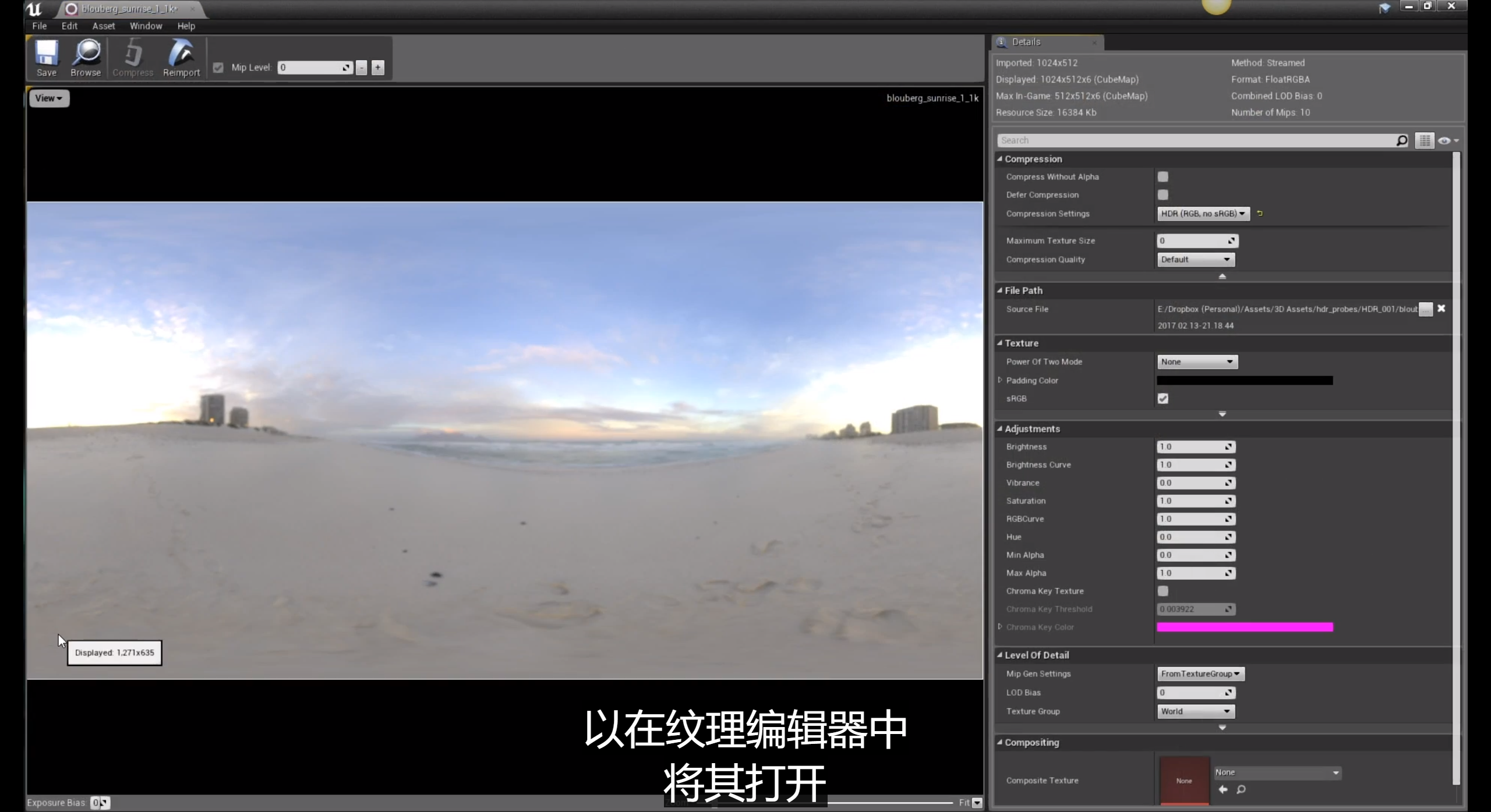This screenshot has width=1491, height=812.
Task: Click the magenta Chroma Key Color swatch
Action: 1244,627
